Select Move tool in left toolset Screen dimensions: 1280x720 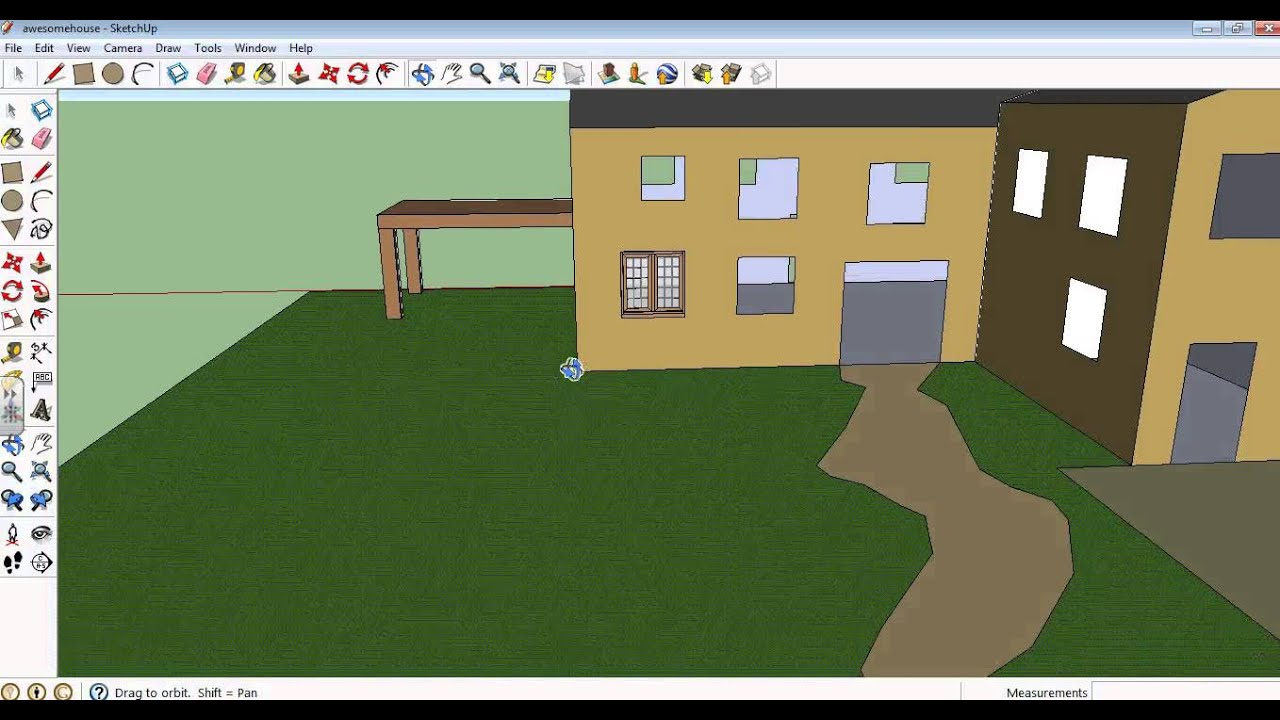12,262
